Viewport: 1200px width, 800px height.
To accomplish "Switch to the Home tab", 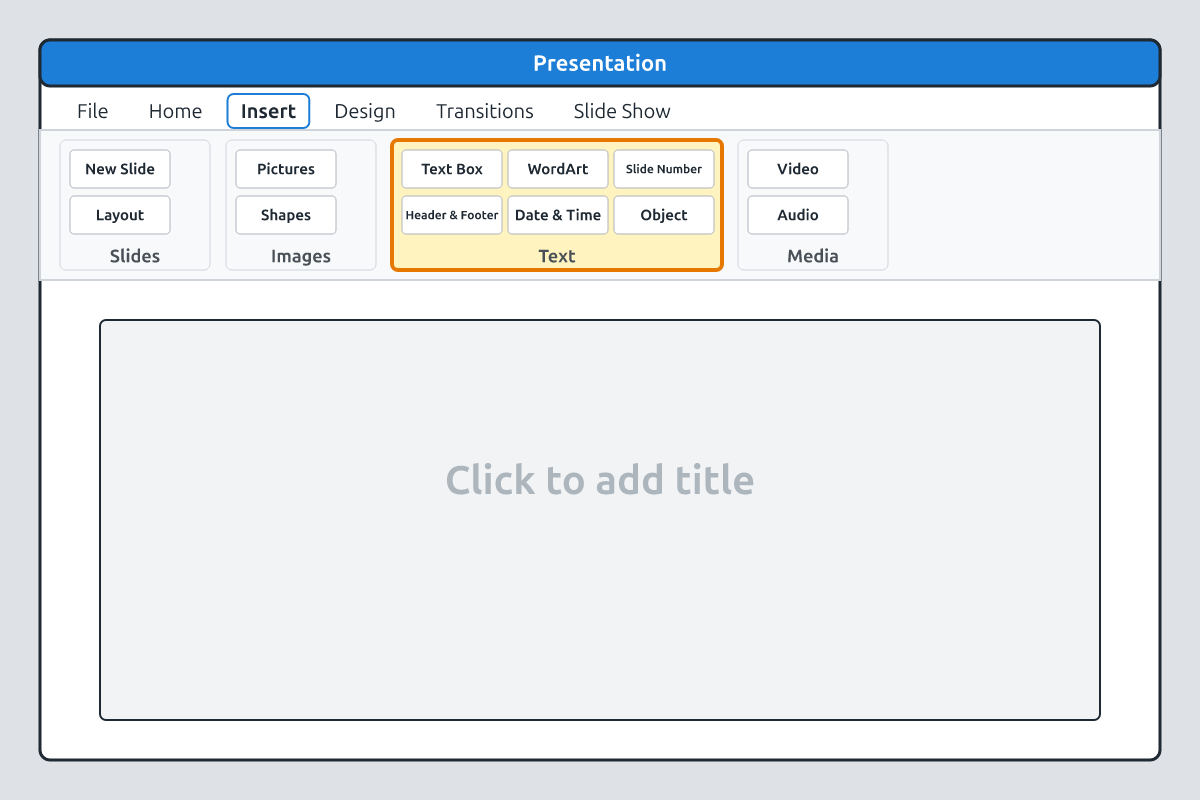I will pos(175,111).
